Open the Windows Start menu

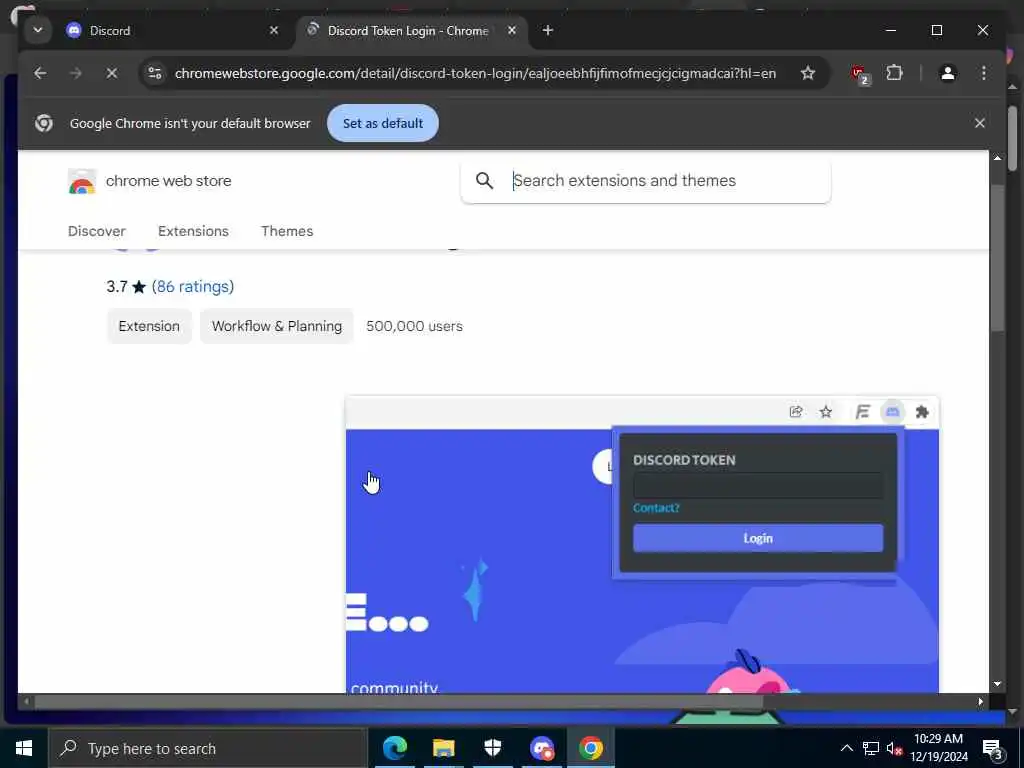click(x=24, y=748)
